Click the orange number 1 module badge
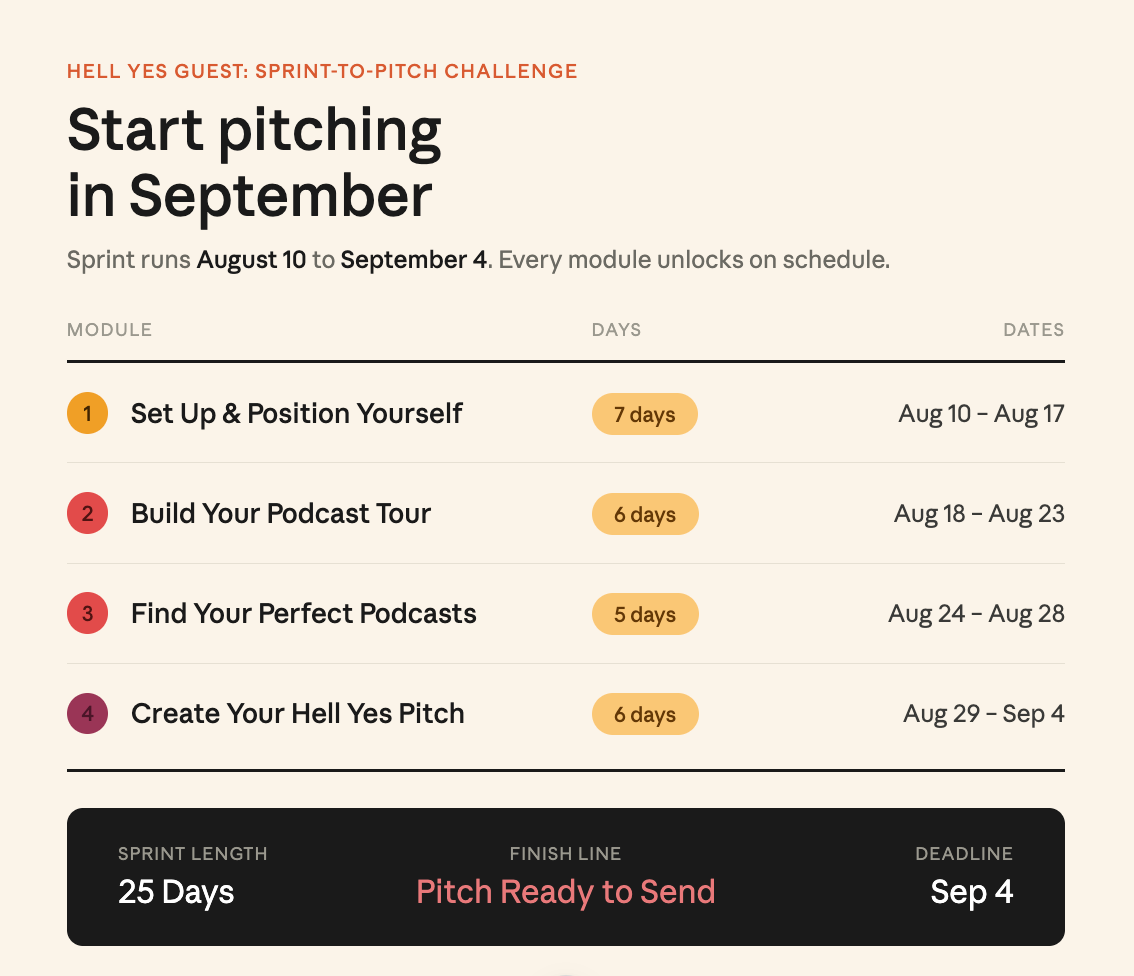The image size is (1134, 976). point(88,414)
